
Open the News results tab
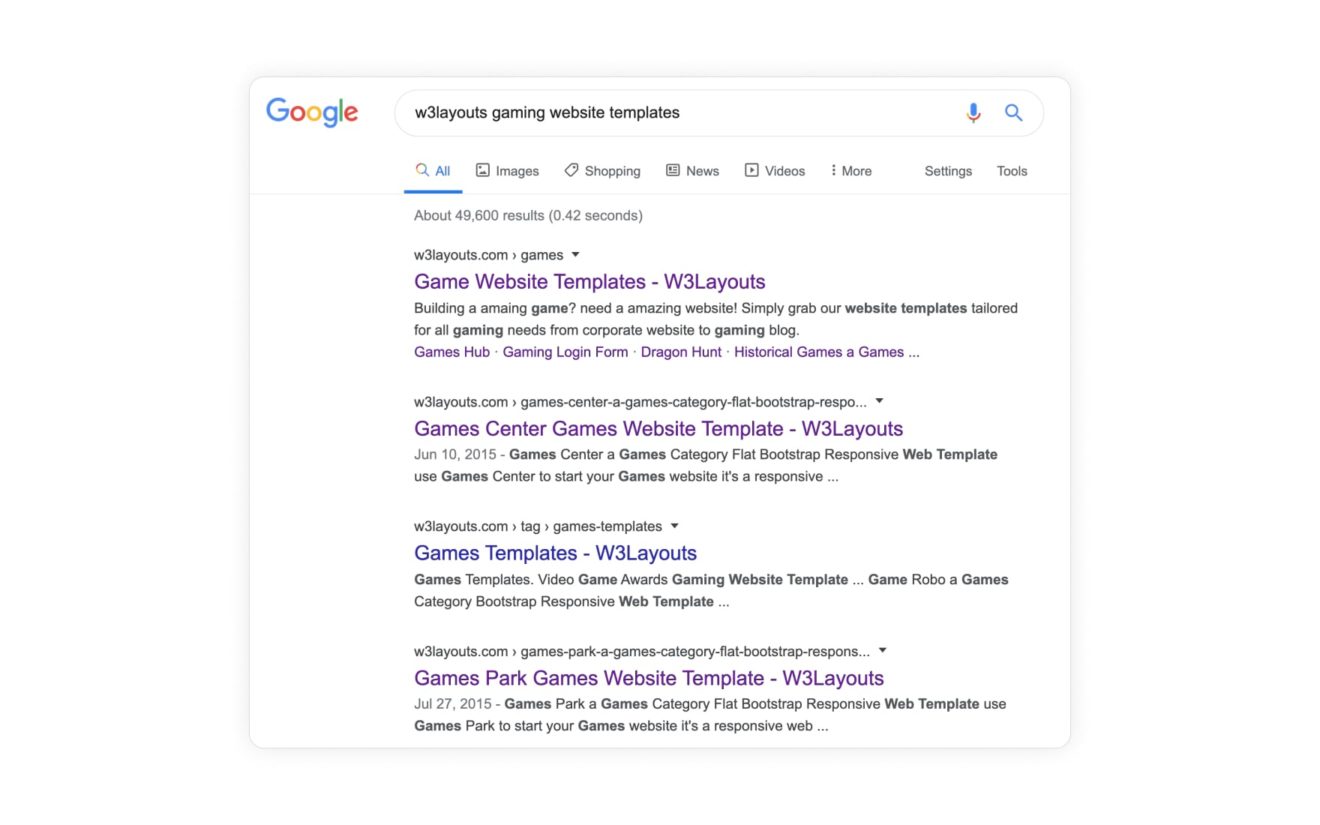pos(692,171)
